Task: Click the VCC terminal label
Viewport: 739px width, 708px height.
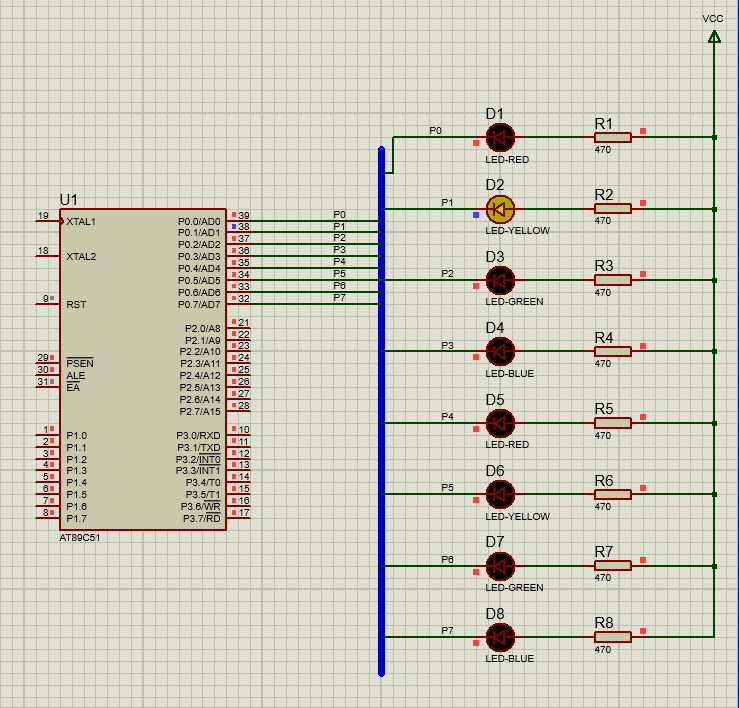Action: 713,19
